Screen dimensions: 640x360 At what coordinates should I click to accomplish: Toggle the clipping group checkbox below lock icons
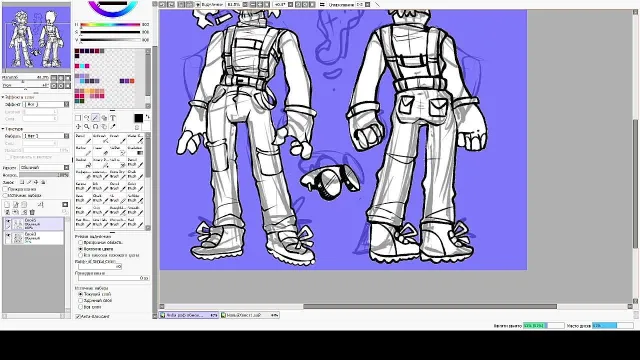click(5, 189)
